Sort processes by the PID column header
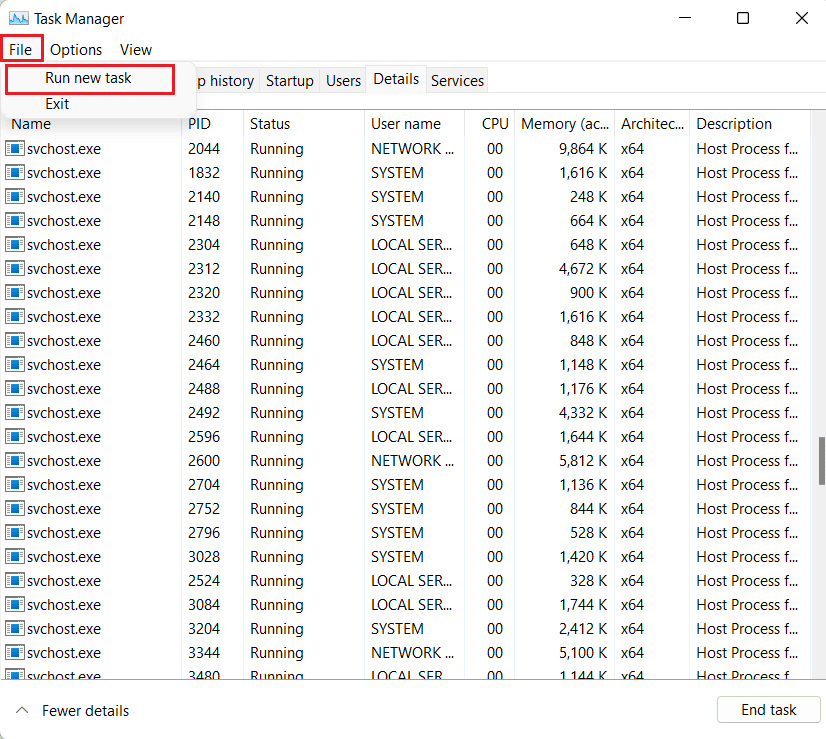Viewport: 826px width, 739px height. click(x=199, y=124)
